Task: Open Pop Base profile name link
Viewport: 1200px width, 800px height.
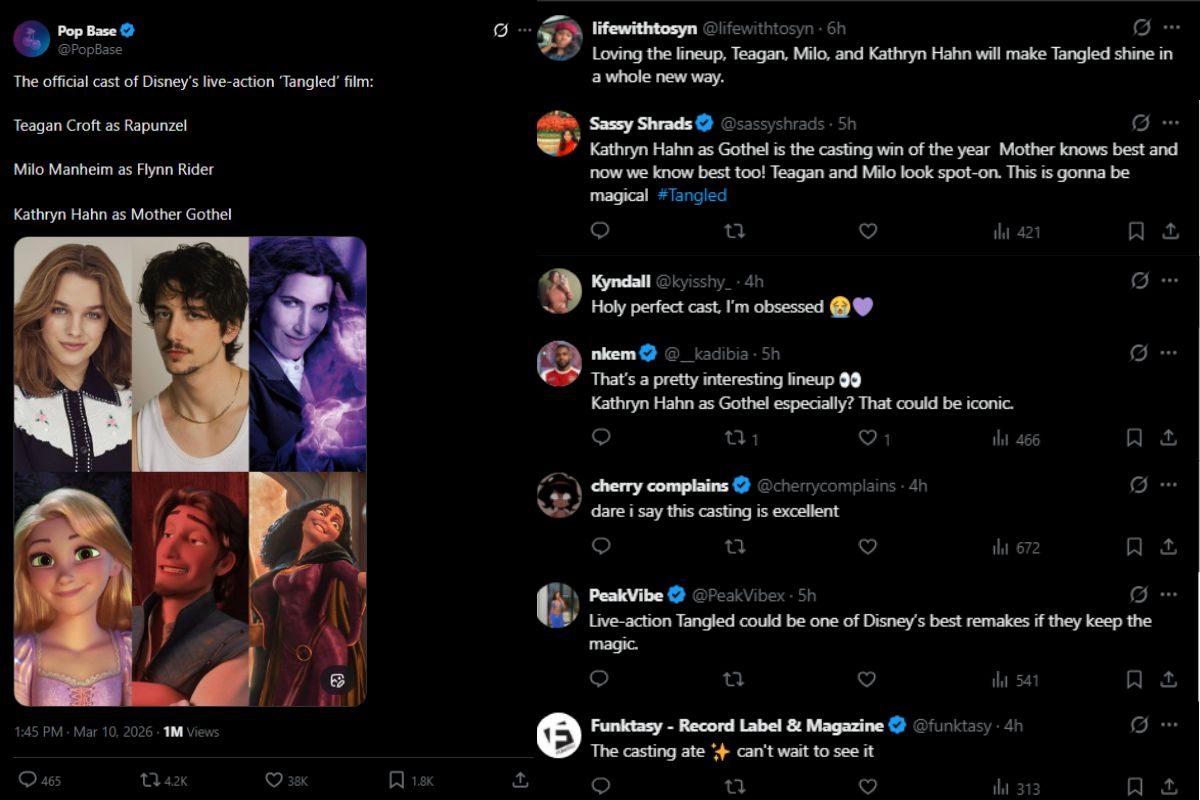Action: (x=86, y=31)
